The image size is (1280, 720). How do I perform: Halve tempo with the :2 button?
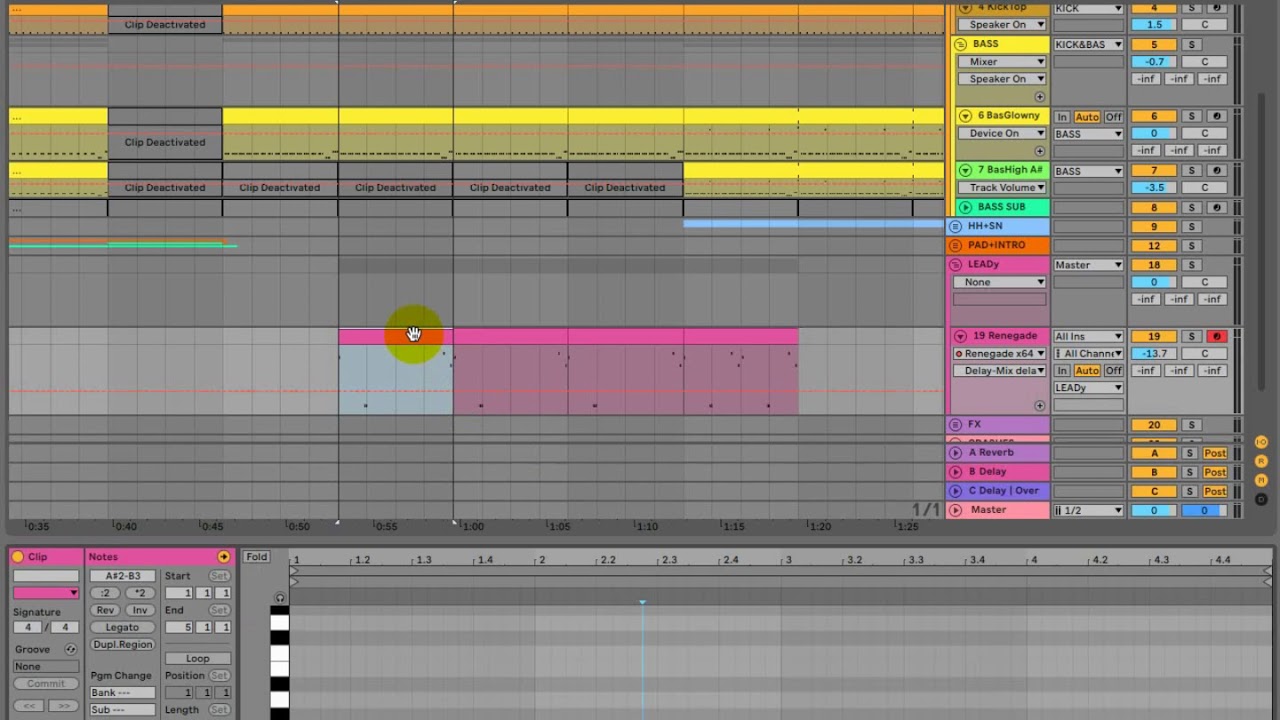pyautogui.click(x=105, y=593)
